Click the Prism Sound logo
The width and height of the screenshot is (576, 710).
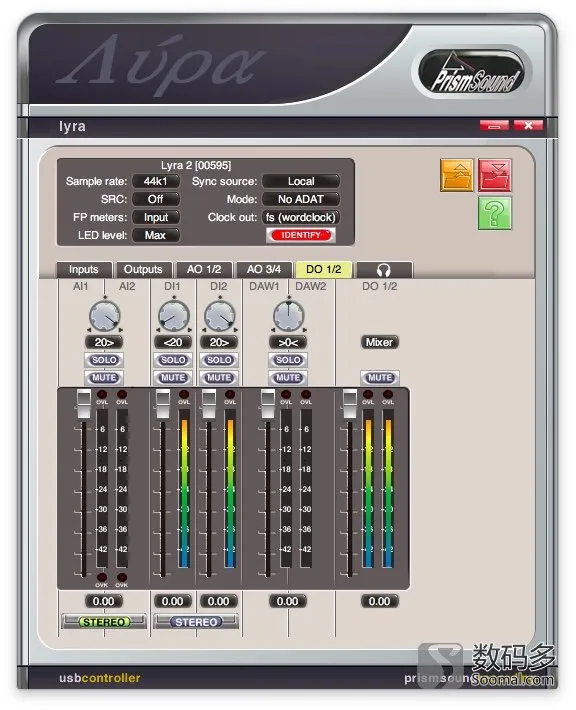(472, 72)
